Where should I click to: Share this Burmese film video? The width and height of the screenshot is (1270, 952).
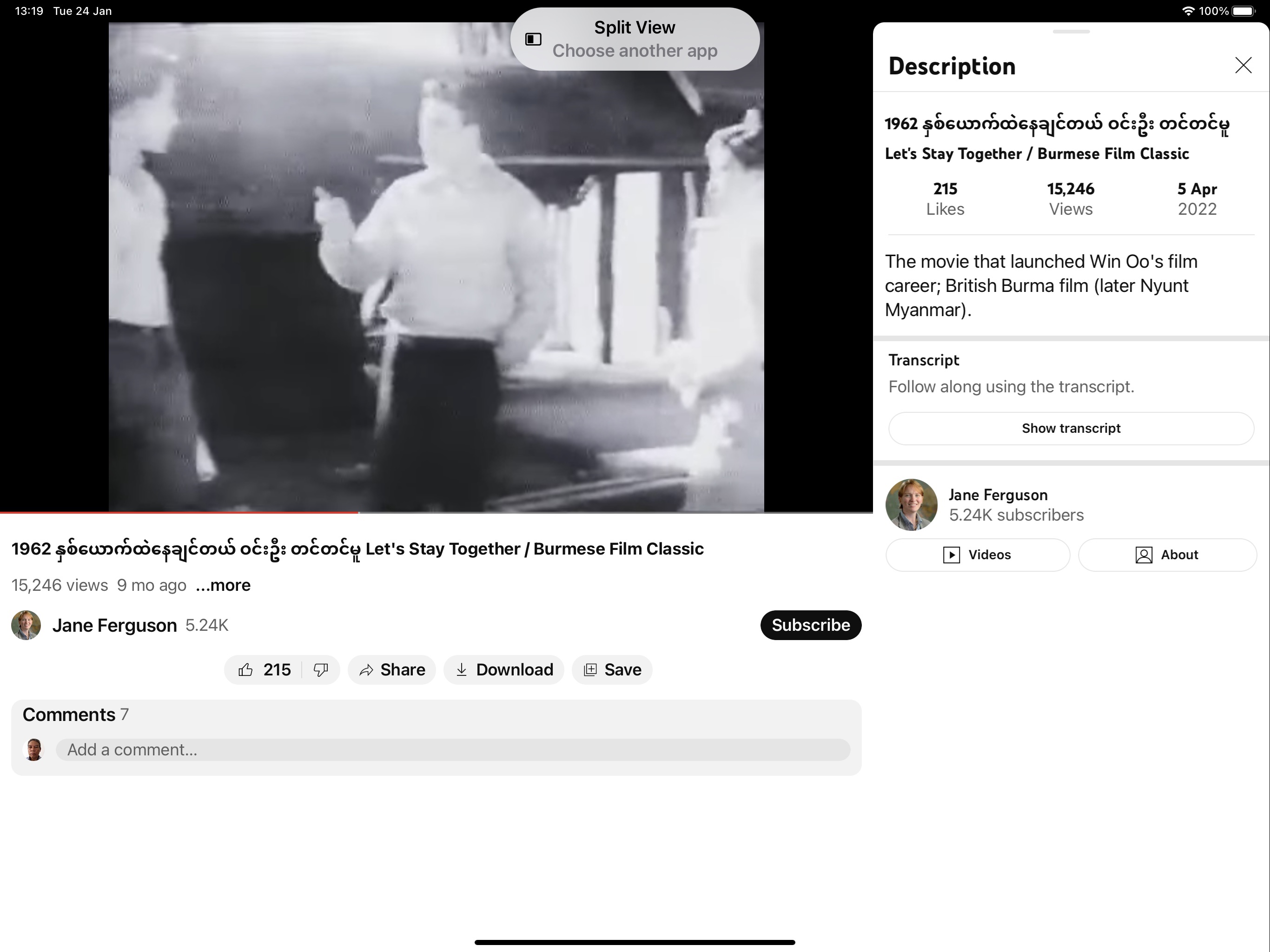tap(391, 669)
